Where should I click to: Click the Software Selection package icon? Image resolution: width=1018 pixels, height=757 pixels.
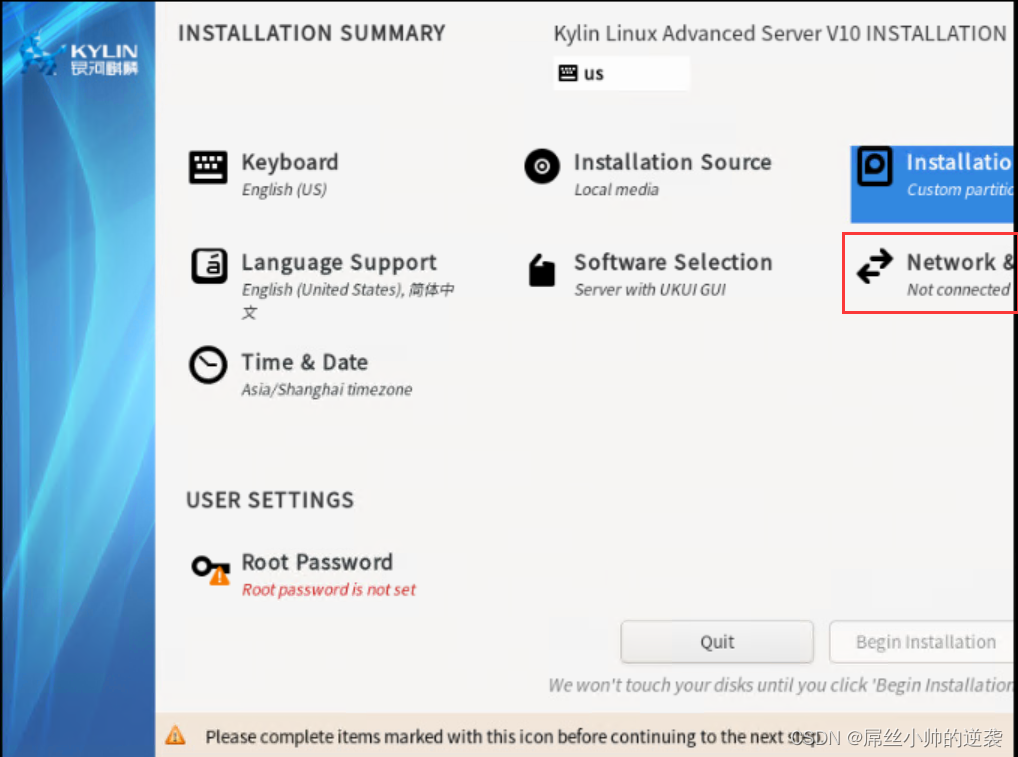[x=542, y=269]
